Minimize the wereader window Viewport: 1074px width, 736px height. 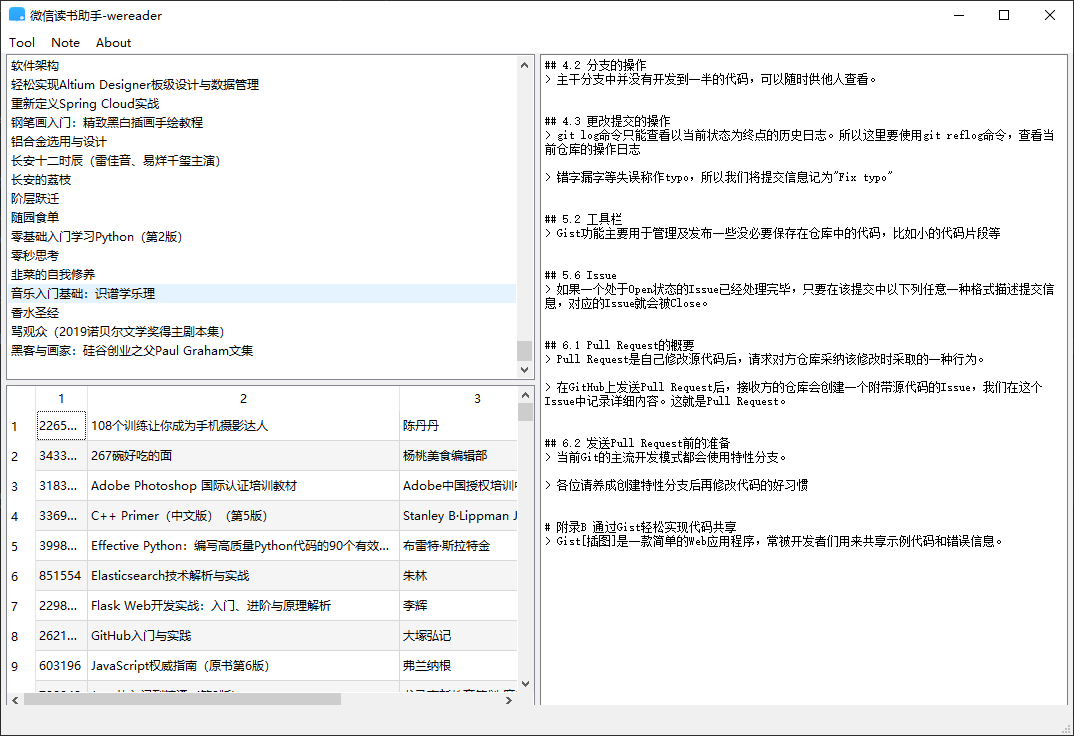tap(959, 15)
